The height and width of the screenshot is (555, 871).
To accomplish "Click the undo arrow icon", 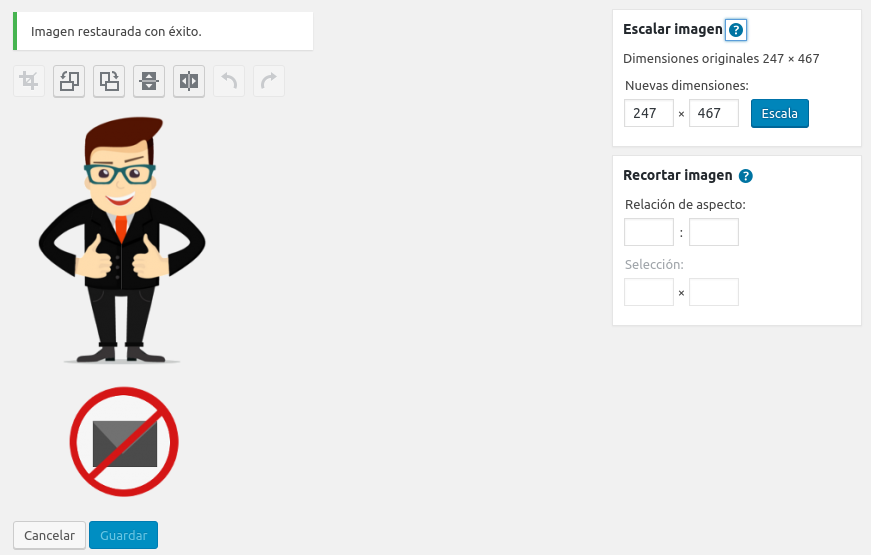I will pyautogui.click(x=229, y=81).
